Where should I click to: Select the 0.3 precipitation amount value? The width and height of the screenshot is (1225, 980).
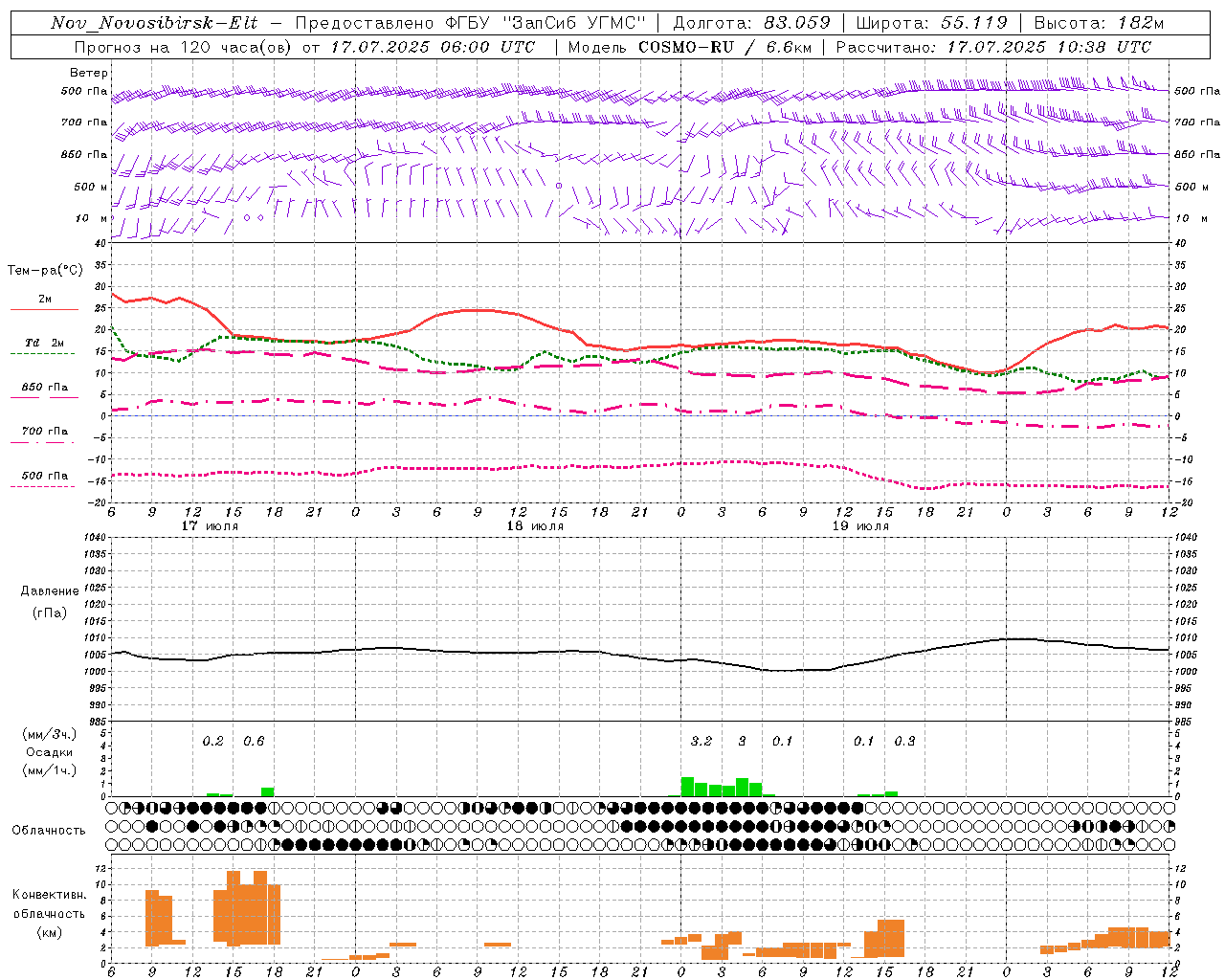click(x=904, y=741)
